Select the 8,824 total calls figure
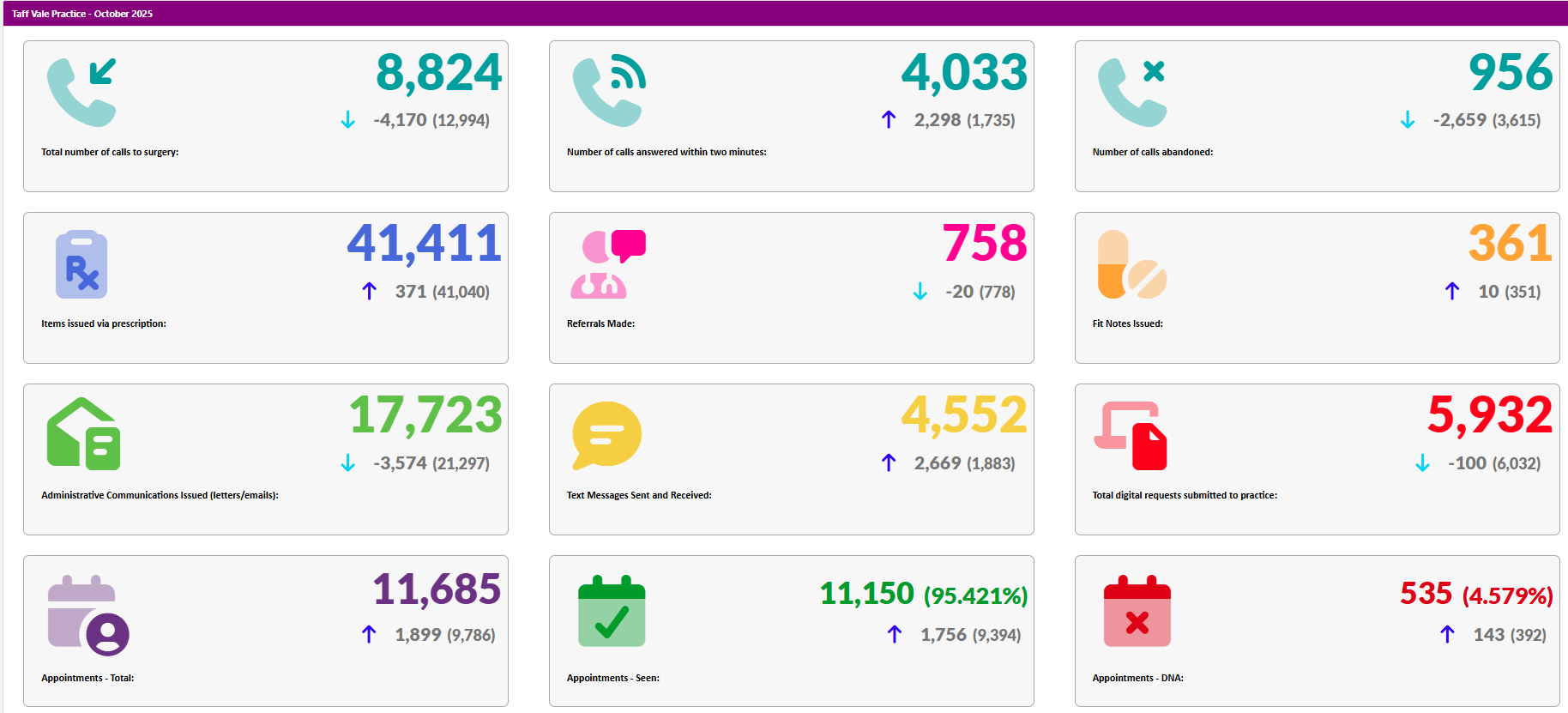 pyautogui.click(x=438, y=73)
